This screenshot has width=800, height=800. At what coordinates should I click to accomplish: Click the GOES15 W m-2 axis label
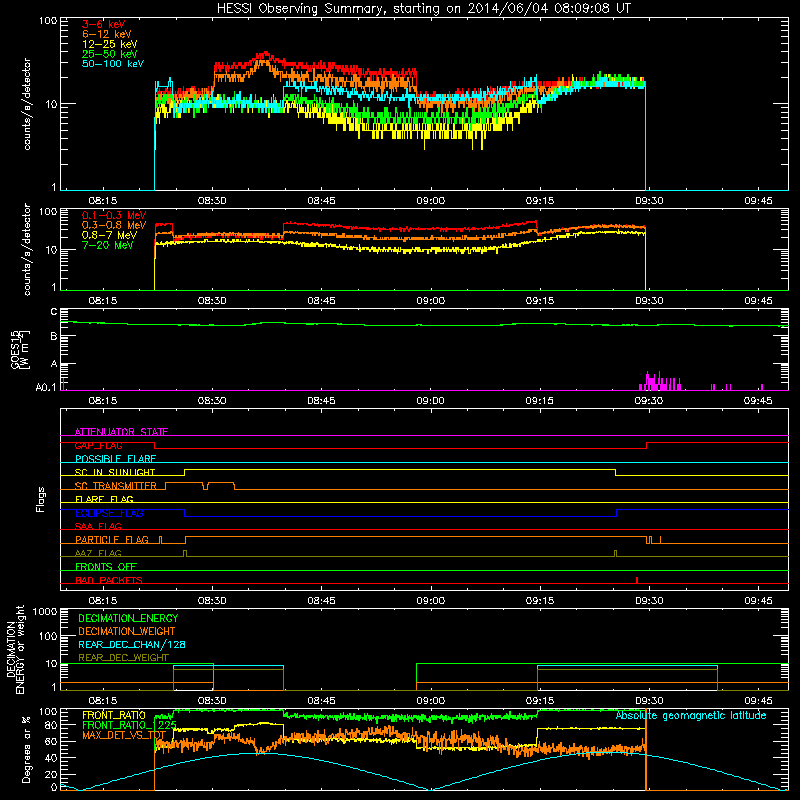pos(20,350)
